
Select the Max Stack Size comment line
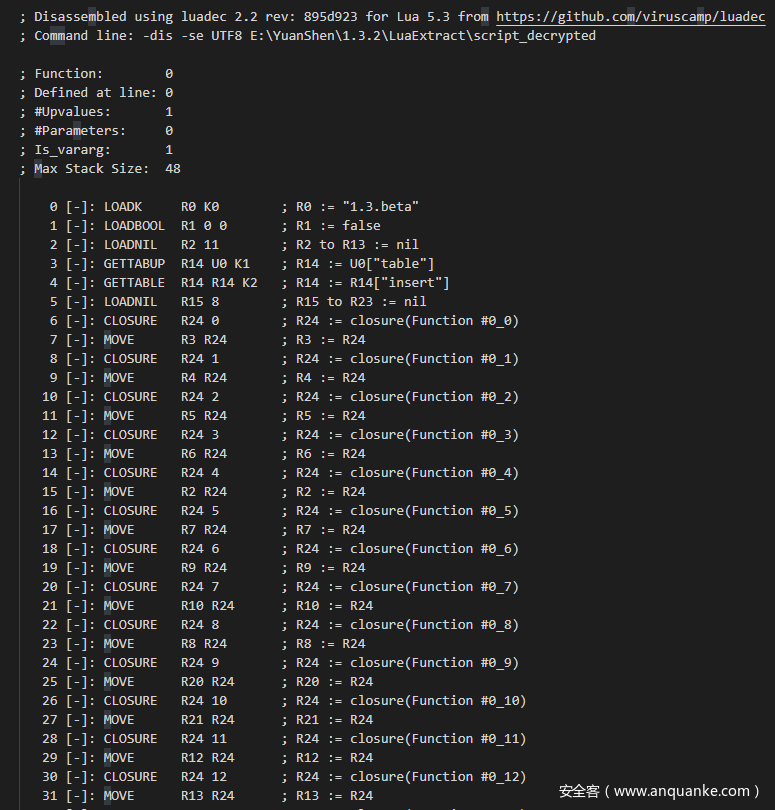(x=100, y=169)
